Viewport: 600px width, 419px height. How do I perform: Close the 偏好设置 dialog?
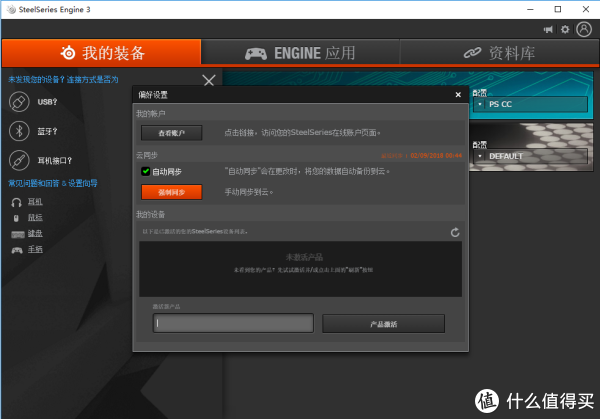[x=458, y=95]
